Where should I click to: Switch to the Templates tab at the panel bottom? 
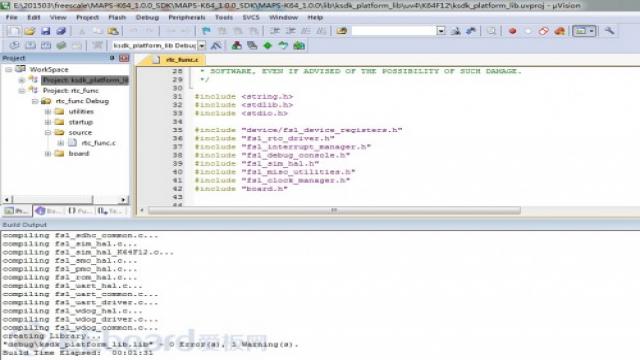click(111, 211)
